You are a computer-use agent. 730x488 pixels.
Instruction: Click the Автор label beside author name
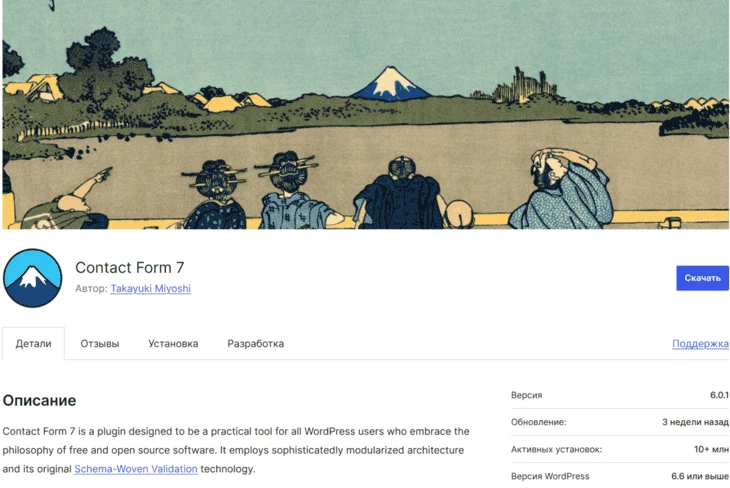point(91,288)
